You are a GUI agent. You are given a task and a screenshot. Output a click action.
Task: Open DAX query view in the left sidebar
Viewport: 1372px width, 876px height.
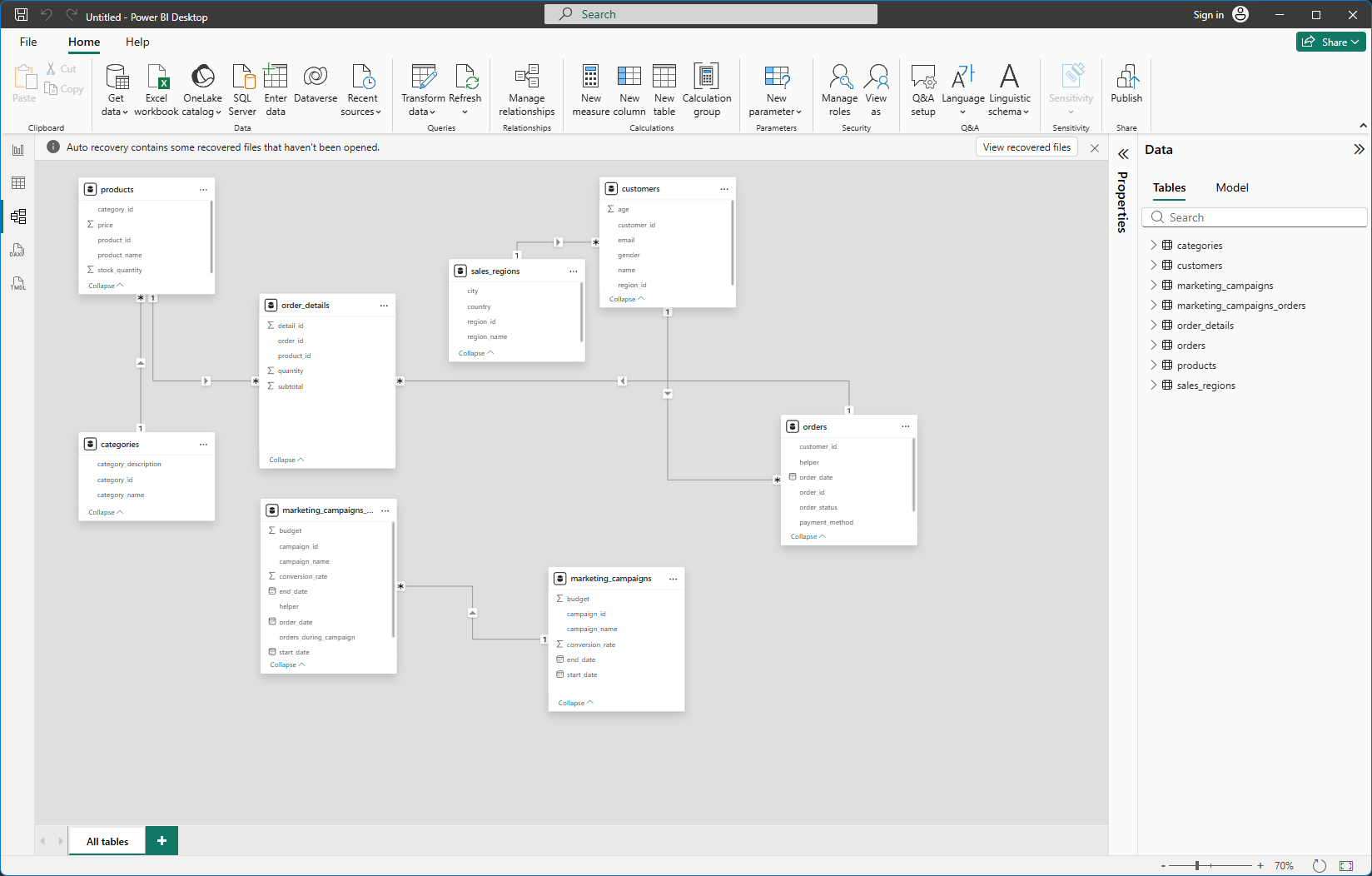pyautogui.click(x=18, y=250)
